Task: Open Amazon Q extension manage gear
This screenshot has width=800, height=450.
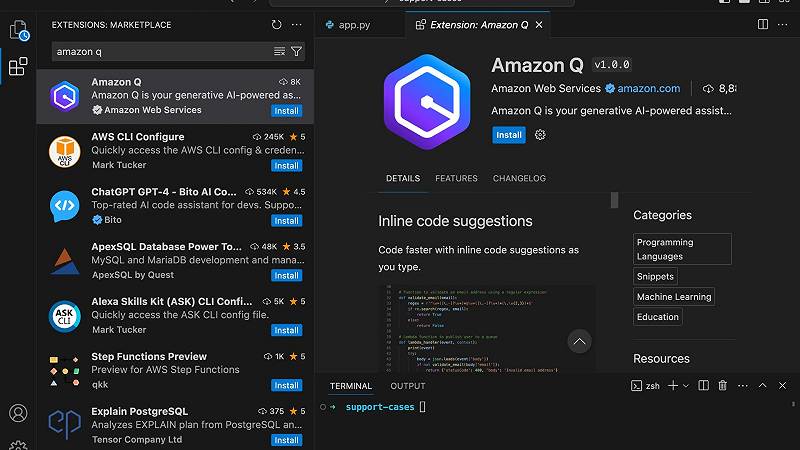Action: click(540, 135)
